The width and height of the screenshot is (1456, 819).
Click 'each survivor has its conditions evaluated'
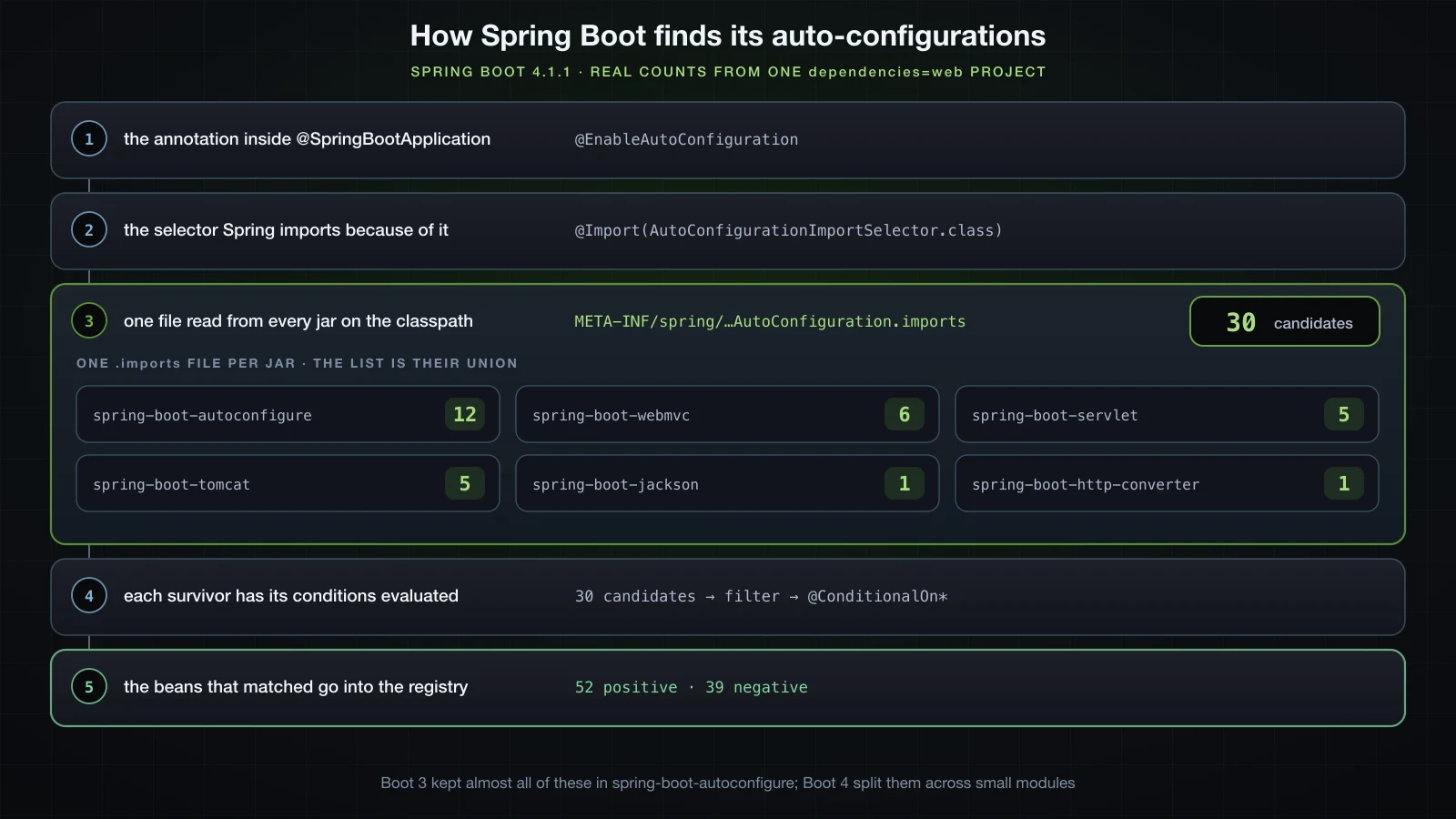[x=291, y=596]
